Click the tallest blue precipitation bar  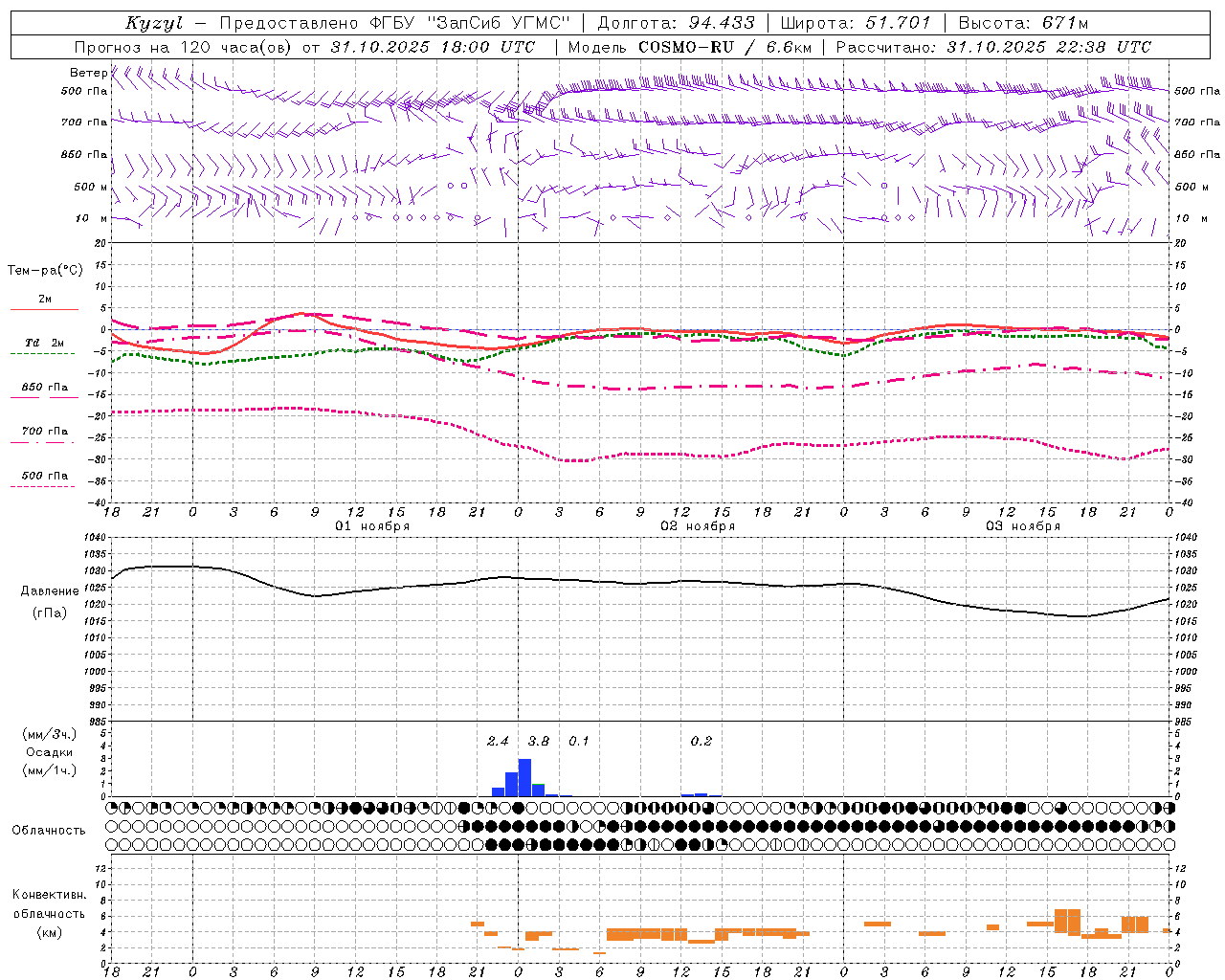click(x=524, y=777)
